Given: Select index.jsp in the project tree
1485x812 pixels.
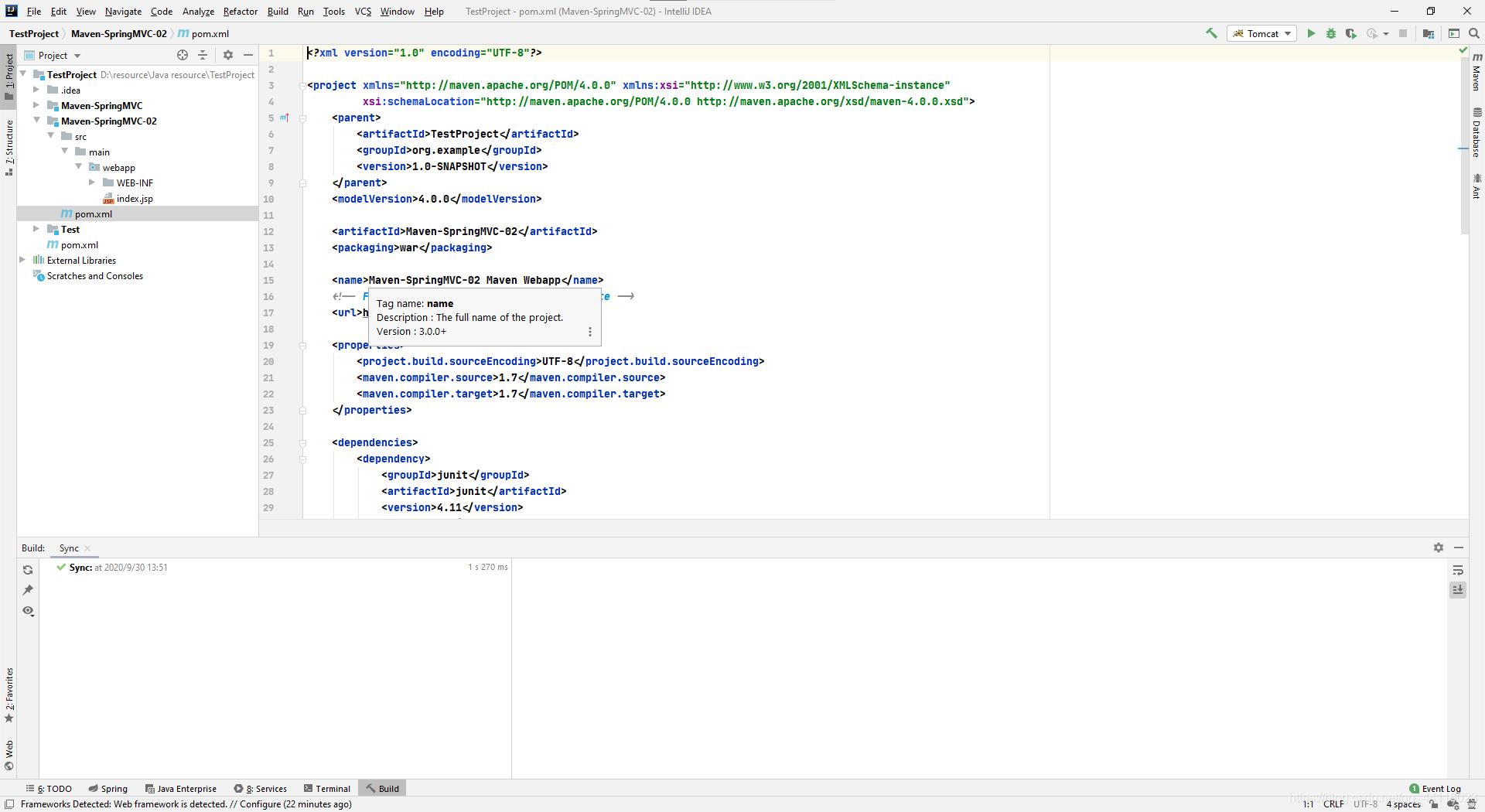Looking at the screenshot, I should [134, 199].
